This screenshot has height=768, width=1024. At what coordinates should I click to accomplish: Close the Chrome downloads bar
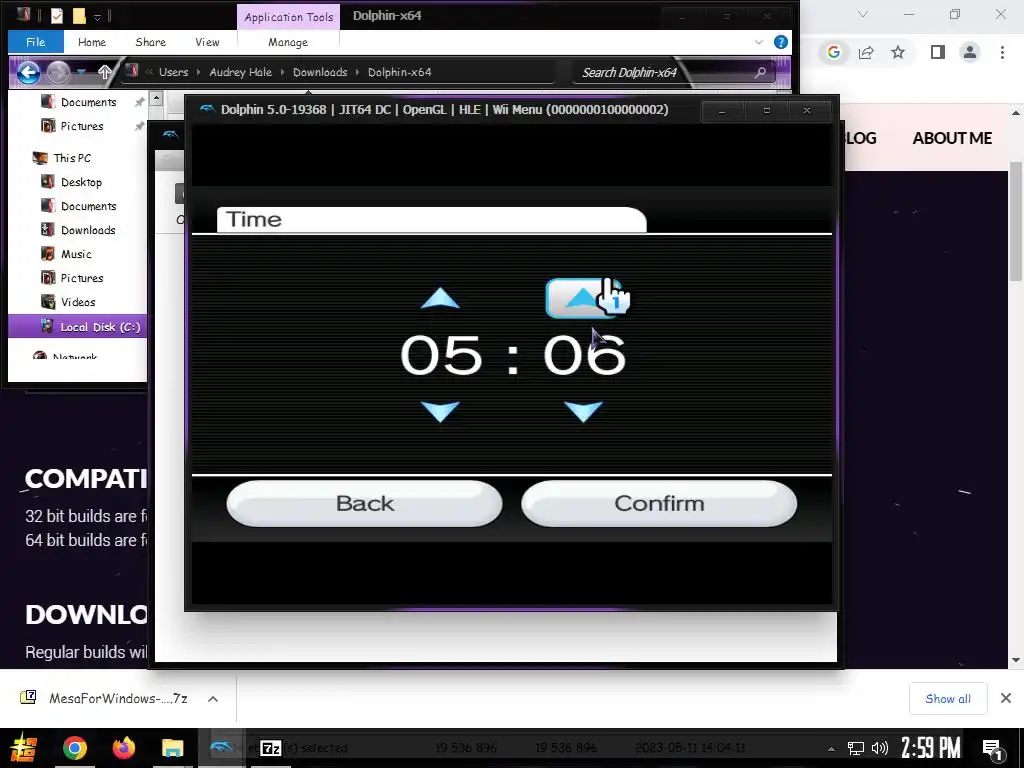pos(1006,699)
